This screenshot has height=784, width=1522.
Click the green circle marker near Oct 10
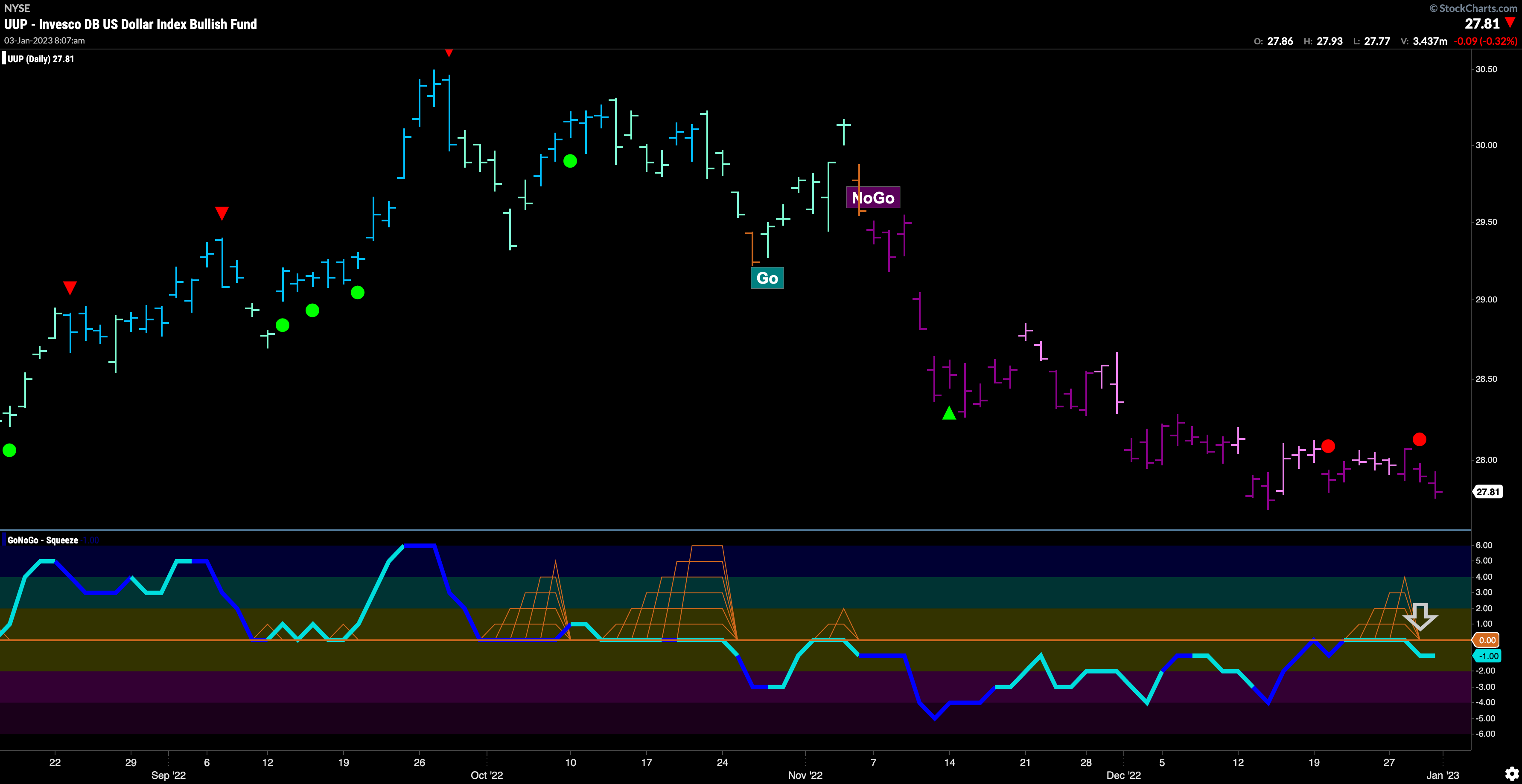point(569,160)
